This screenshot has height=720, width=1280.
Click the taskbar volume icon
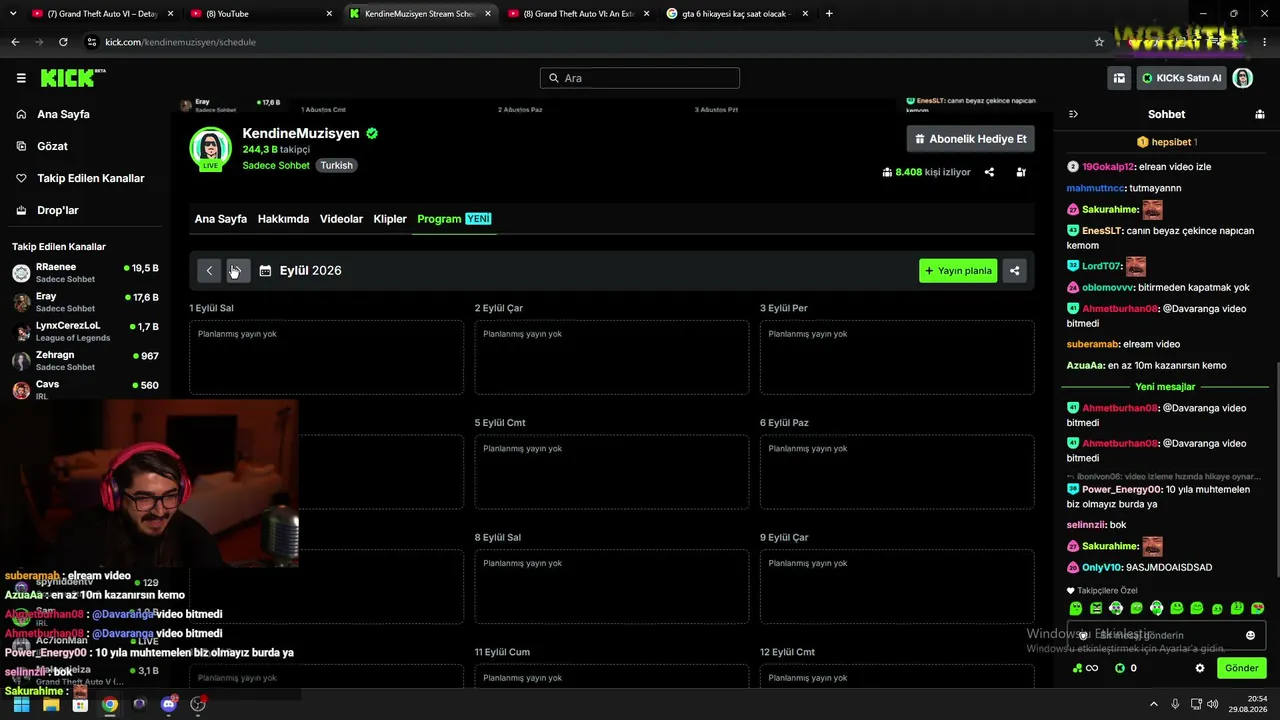(1212, 704)
